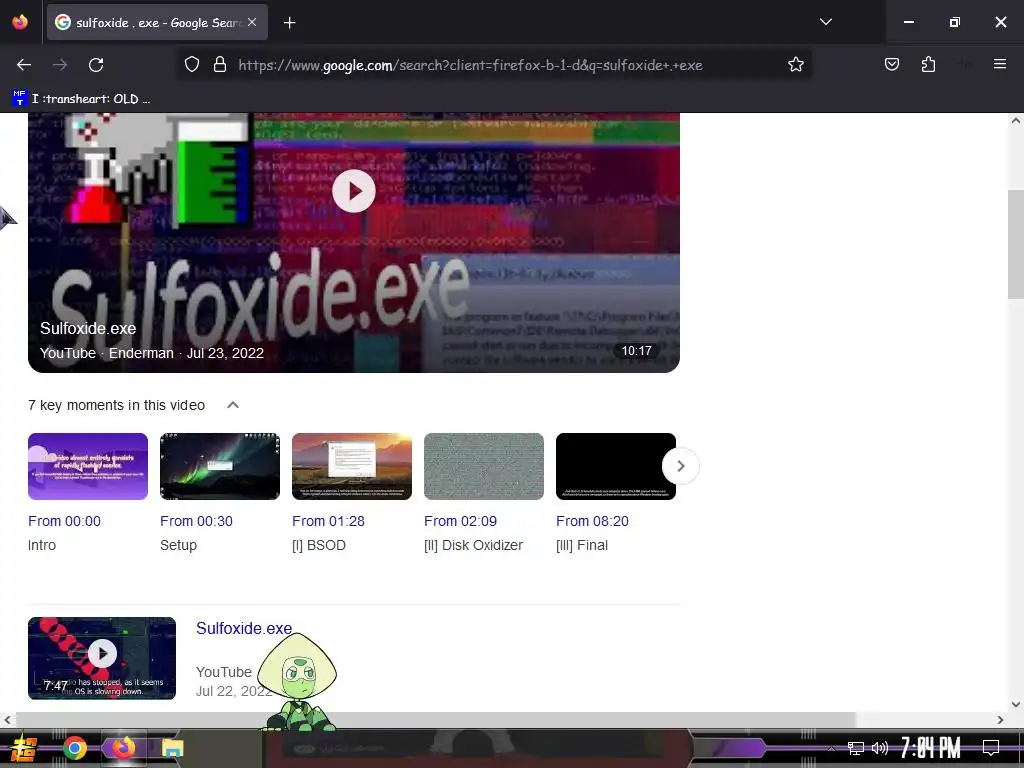Play the Sulfoxide.exe Enderman video
The width and height of the screenshot is (1024, 768).
coord(354,191)
